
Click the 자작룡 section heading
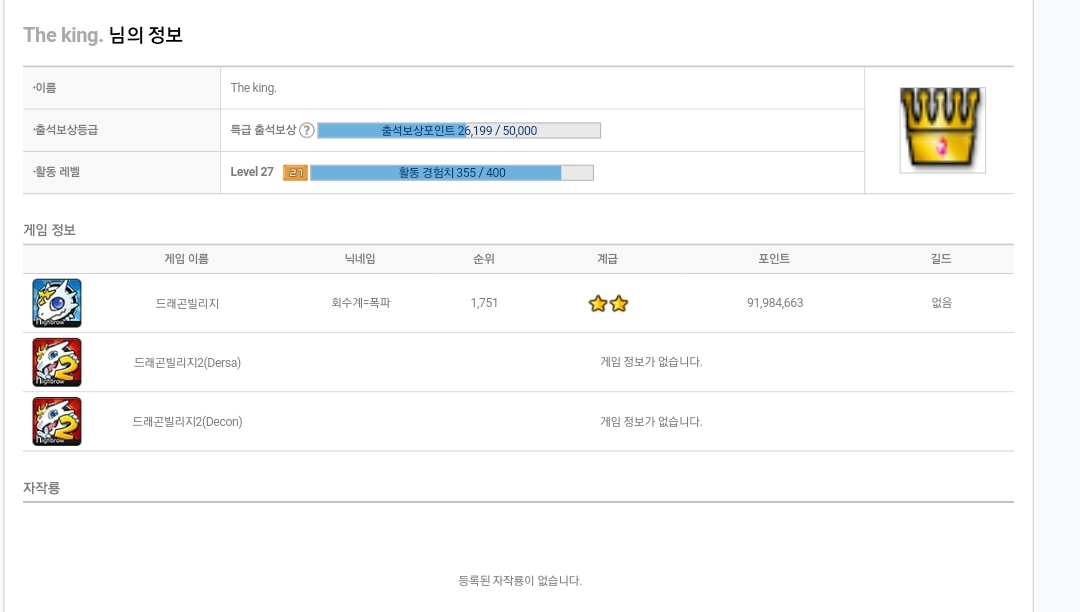coord(41,488)
